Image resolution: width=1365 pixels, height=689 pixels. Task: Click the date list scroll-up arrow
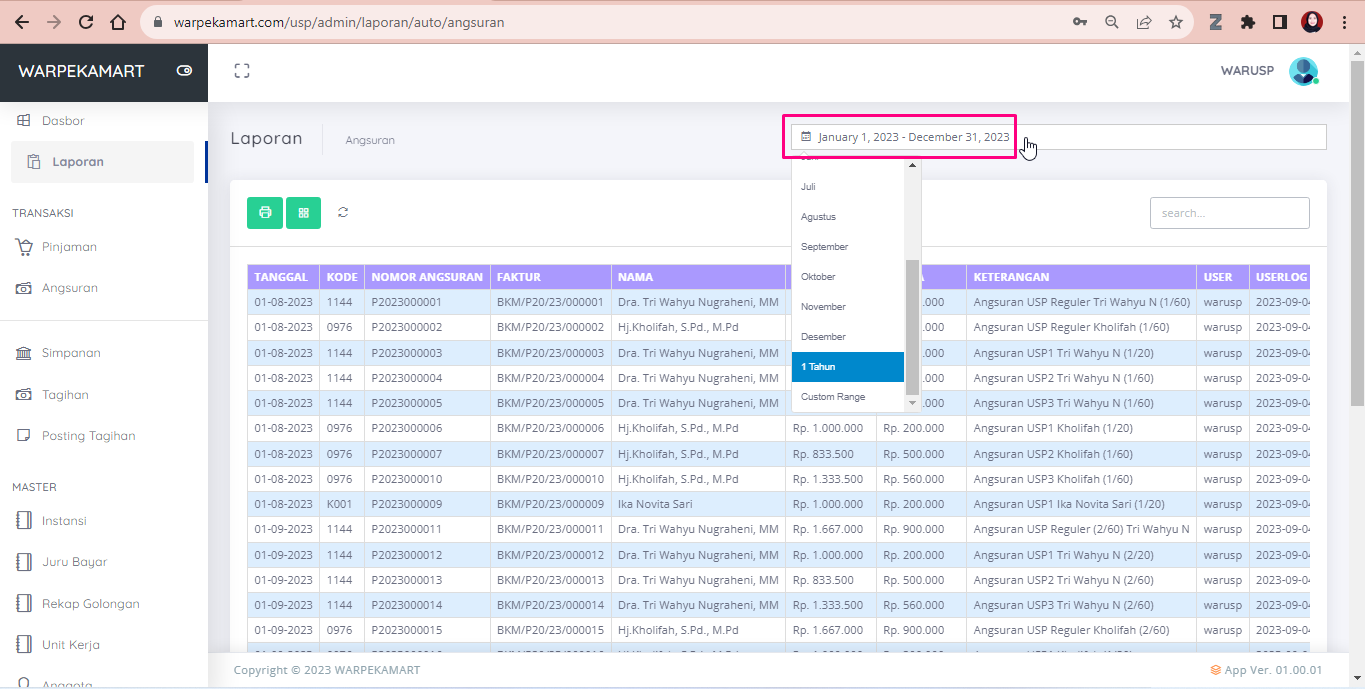(912, 166)
